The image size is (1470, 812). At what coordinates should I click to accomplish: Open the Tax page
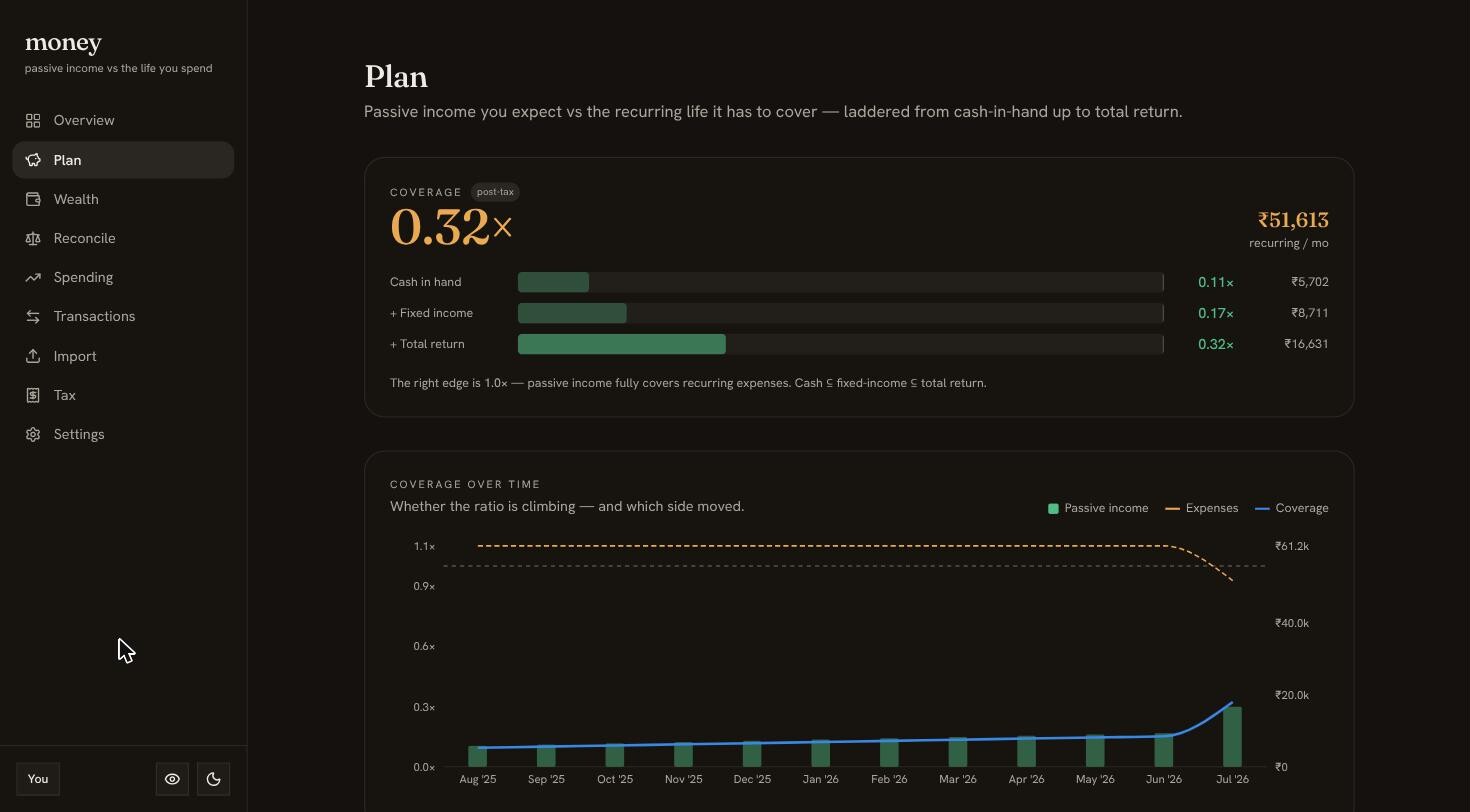[123, 395]
